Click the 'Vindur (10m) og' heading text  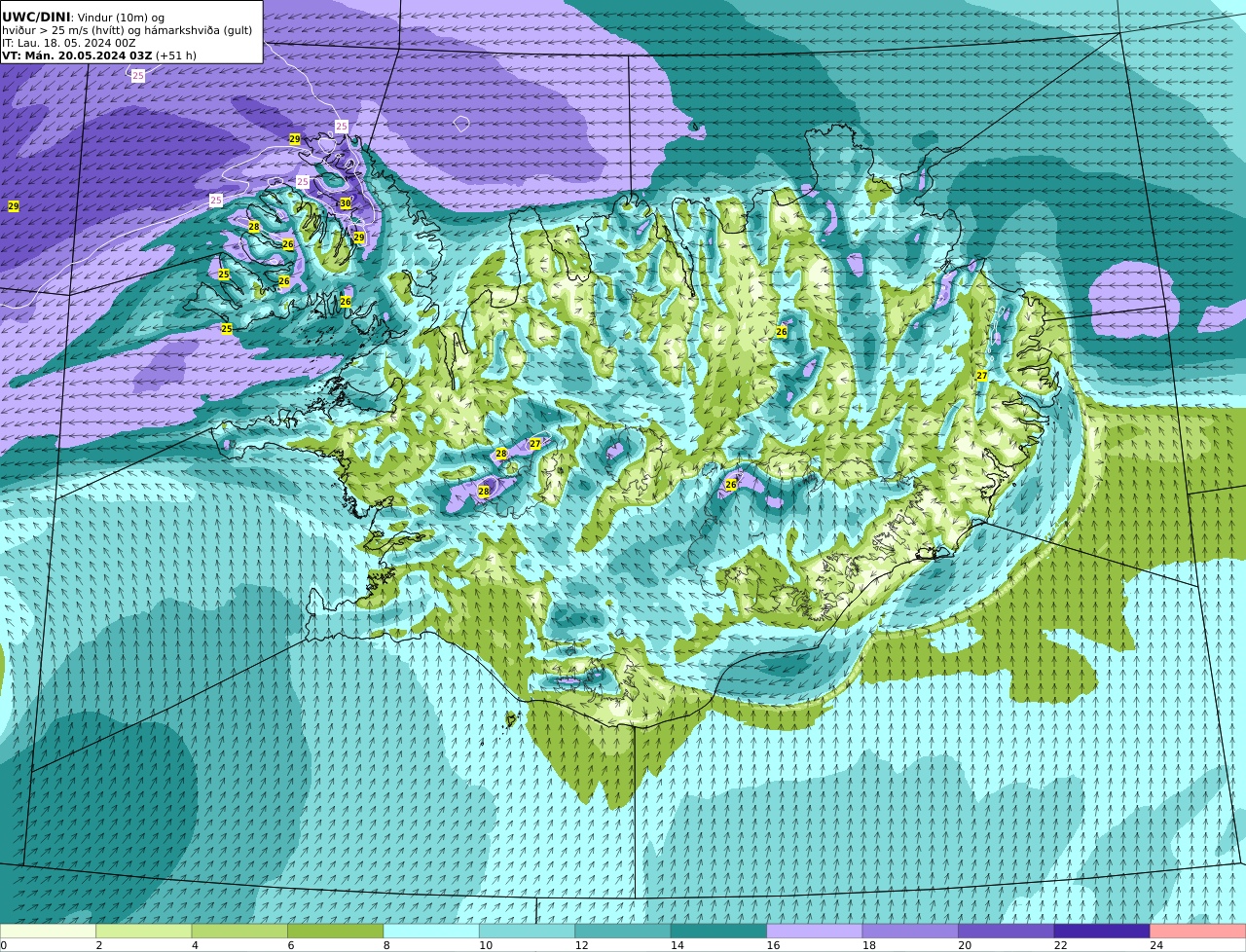pos(122,18)
